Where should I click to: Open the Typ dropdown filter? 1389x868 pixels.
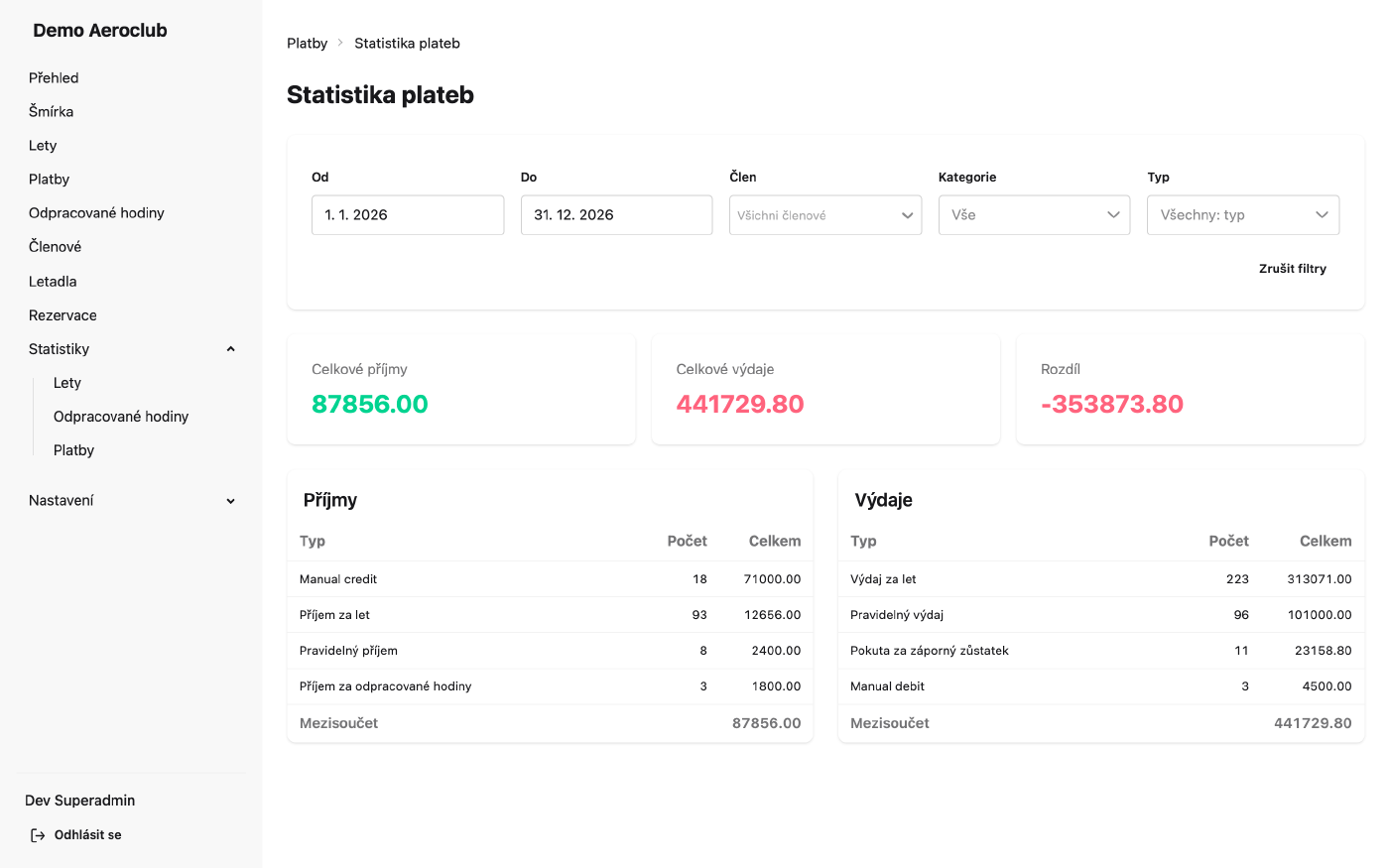[1243, 215]
